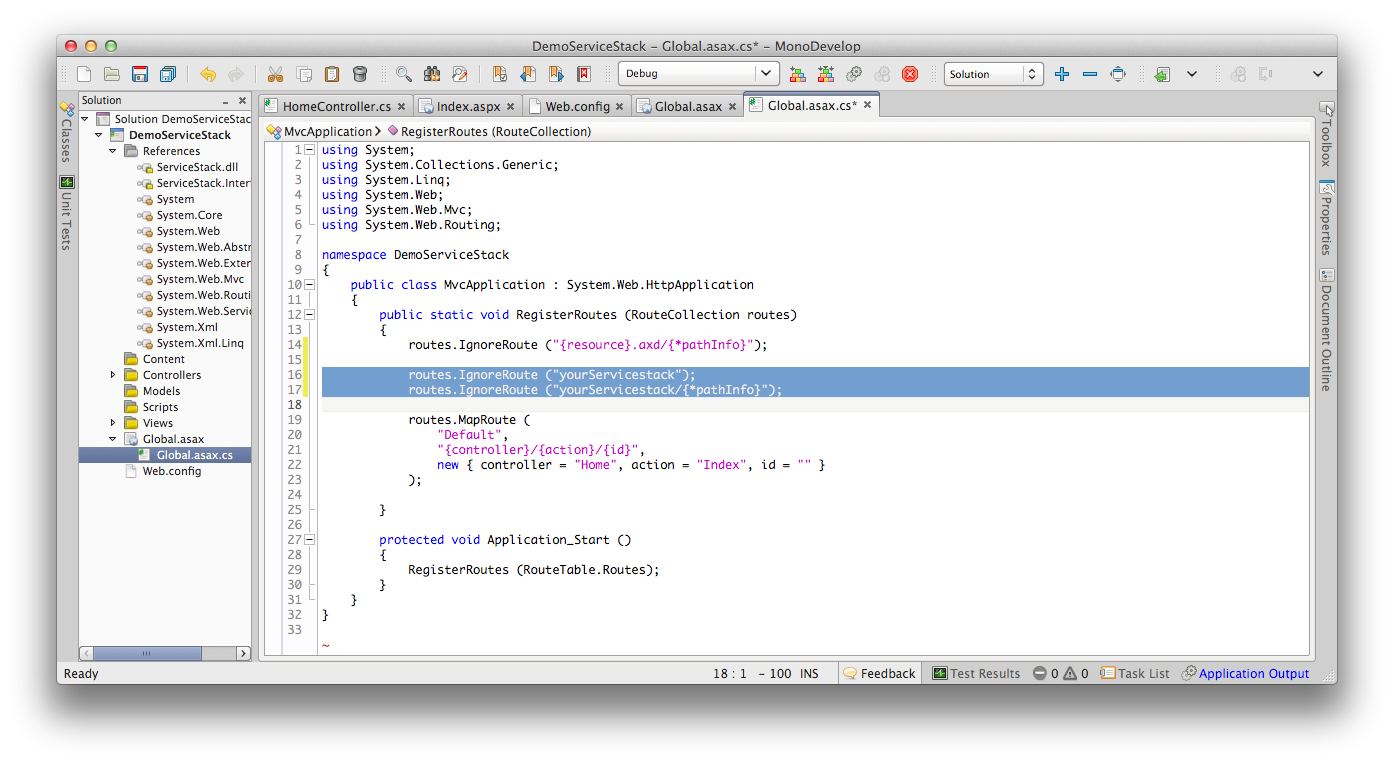Click the Stop build icon
Screen dimensions: 1394x763
pyautogui.click(x=910, y=74)
